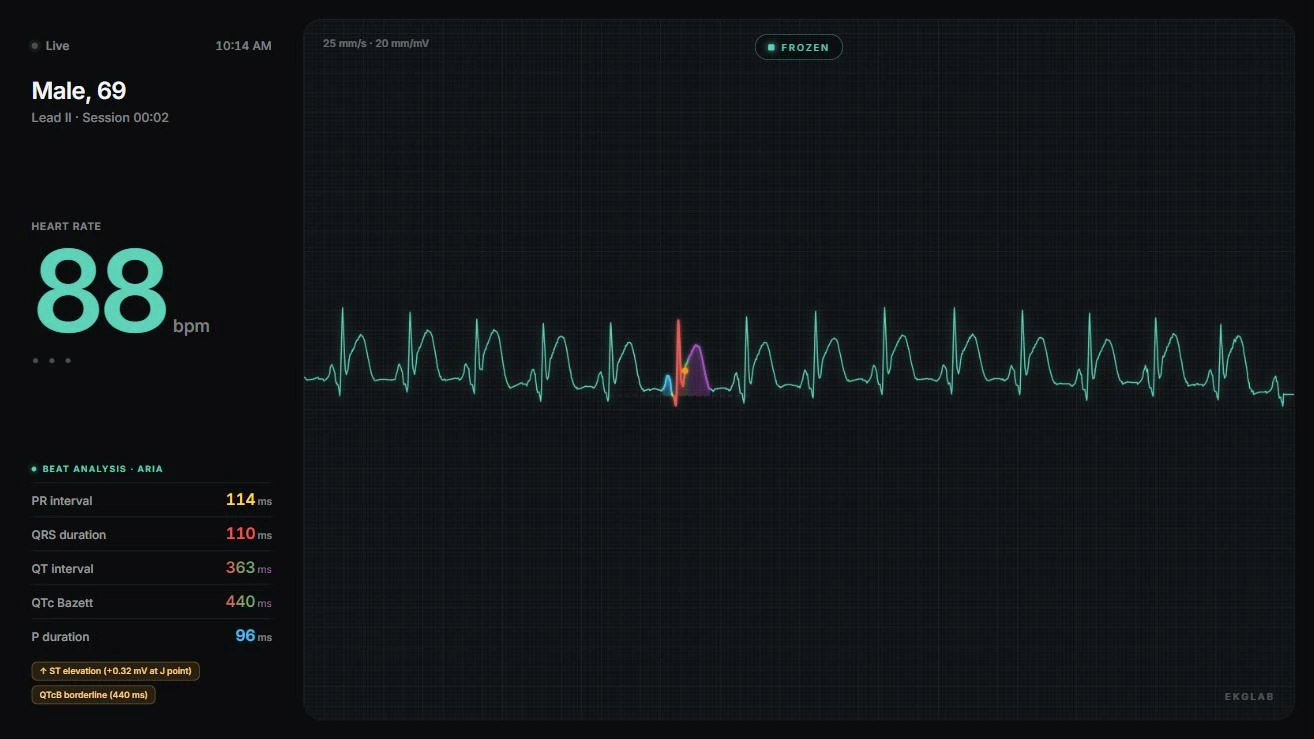This screenshot has width=1314, height=739.
Task: Click the QT interval value 363 ms
Action: (248, 568)
